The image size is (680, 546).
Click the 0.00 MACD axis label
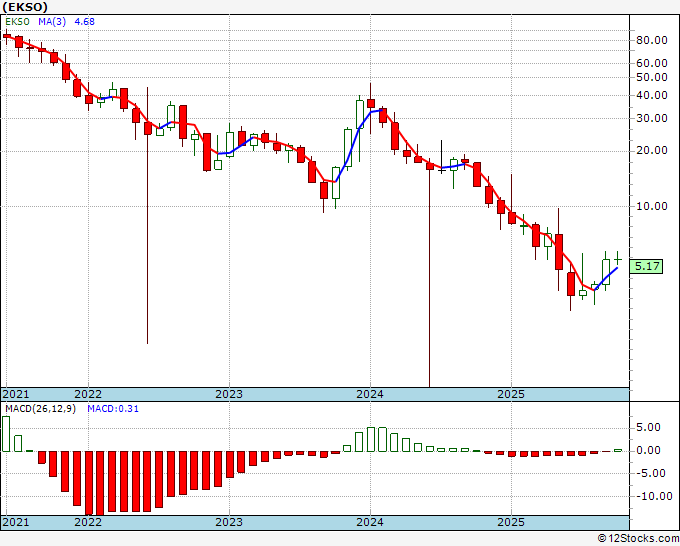[x=648, y=451]
